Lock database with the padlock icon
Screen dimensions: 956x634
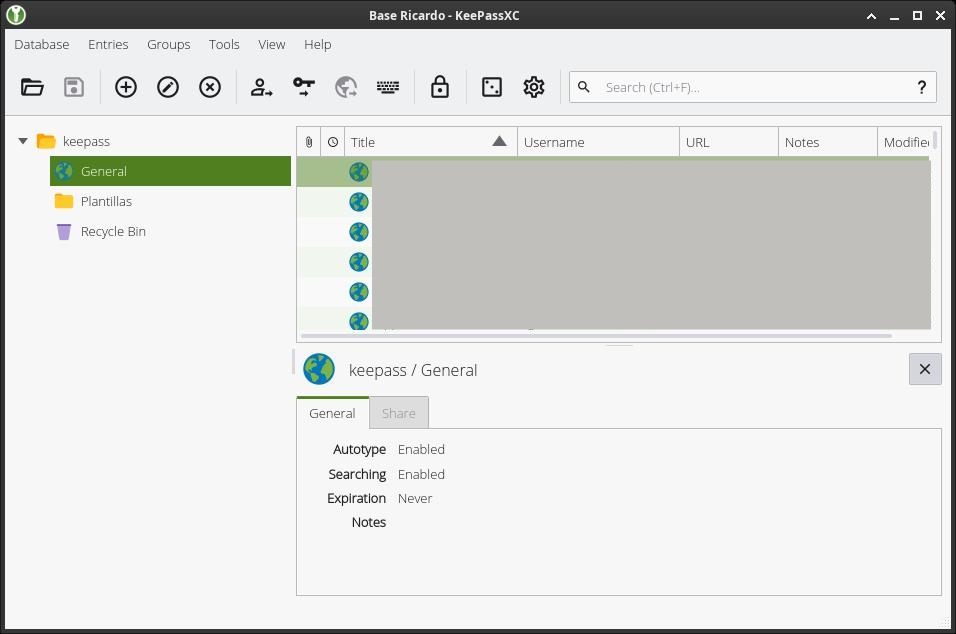click(x=440, y=87)
